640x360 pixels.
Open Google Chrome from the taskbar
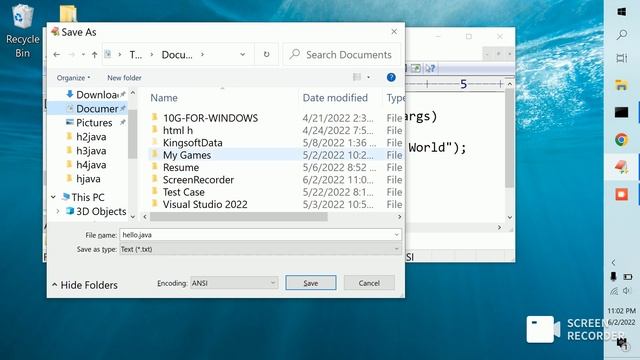click(622, 140)
